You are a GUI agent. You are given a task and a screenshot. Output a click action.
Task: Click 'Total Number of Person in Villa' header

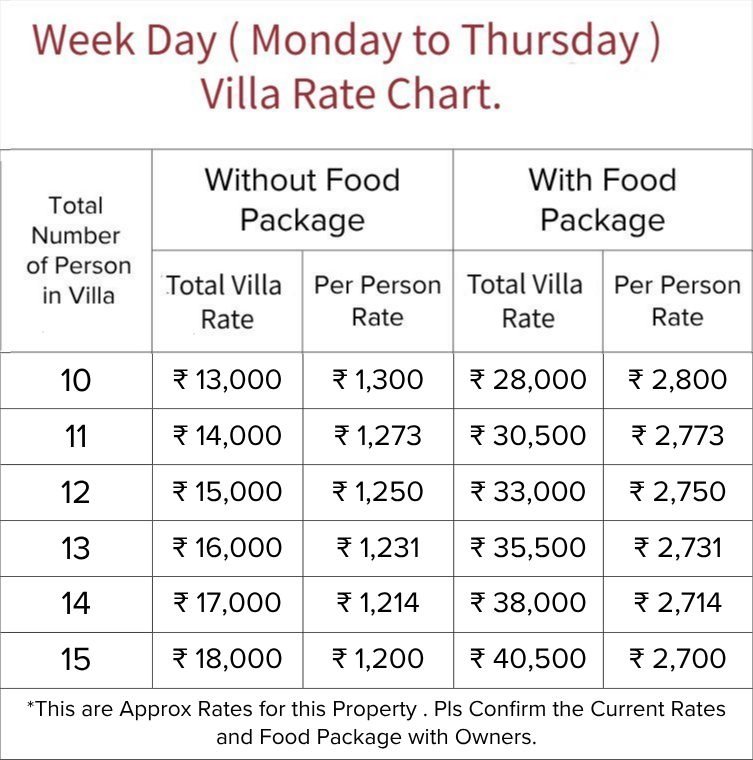tap(77, 251)
